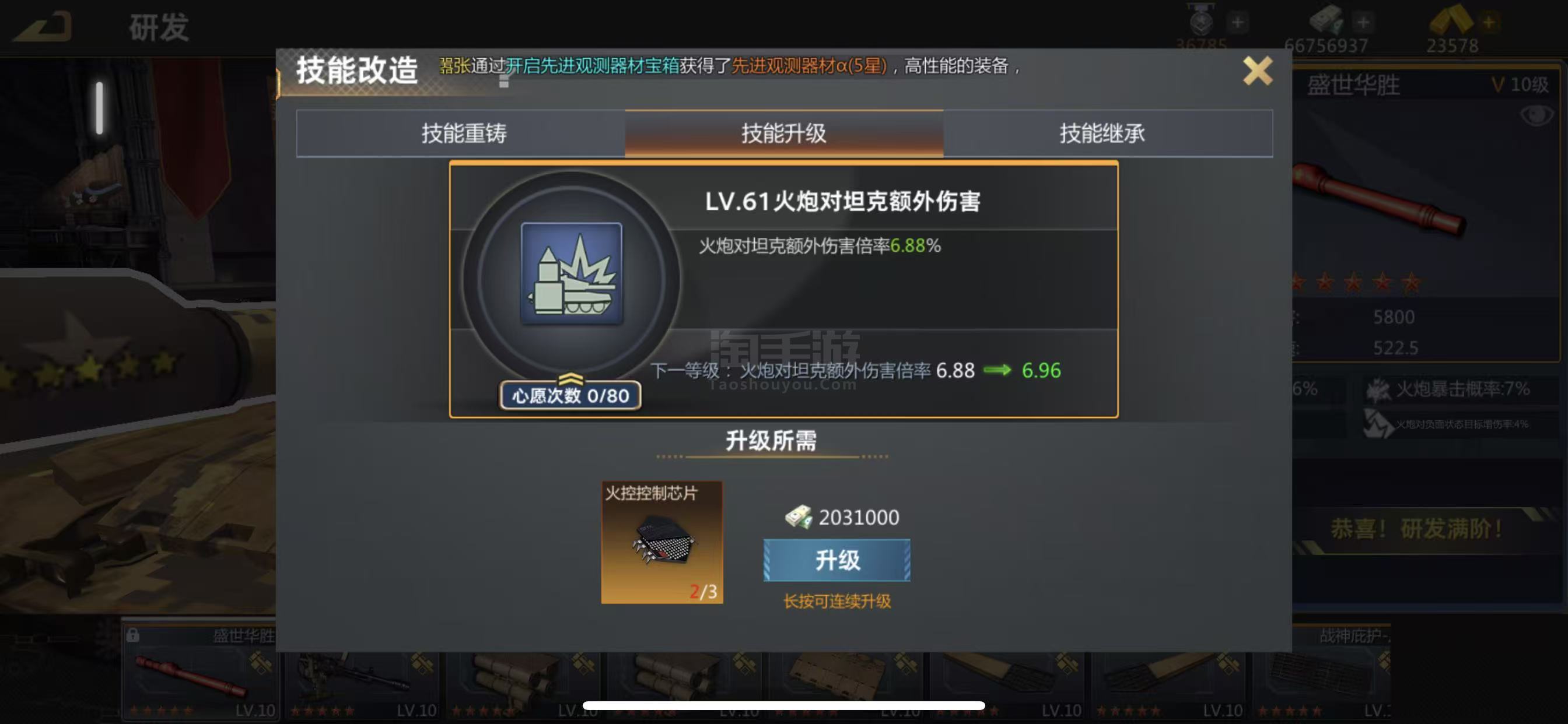Viewport: 1568px width, 724px height.
Task: Select the red cannon barrel equipment slot
Action: [x=200, y=674]
